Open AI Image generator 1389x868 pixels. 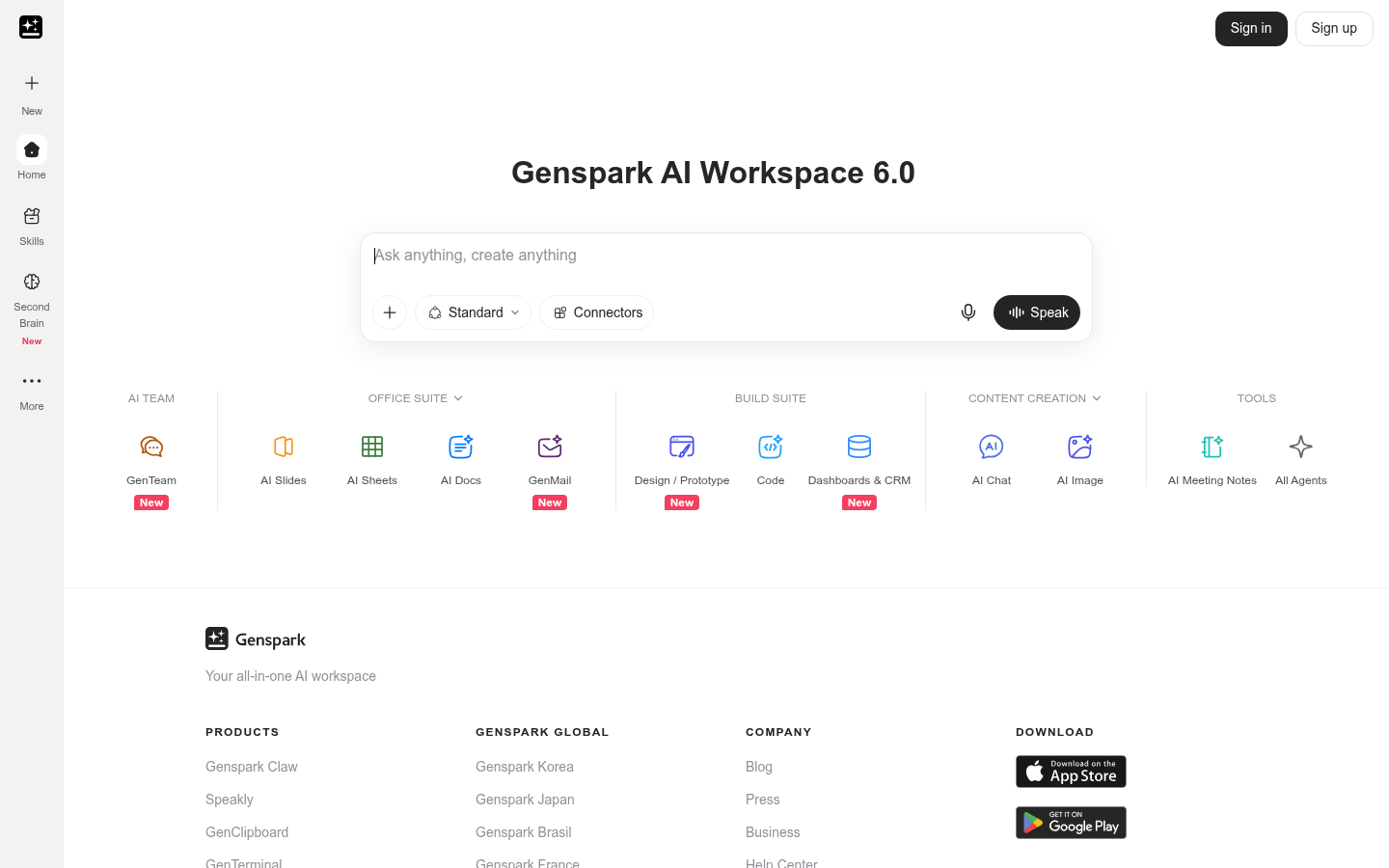(x=1080, y=460)
